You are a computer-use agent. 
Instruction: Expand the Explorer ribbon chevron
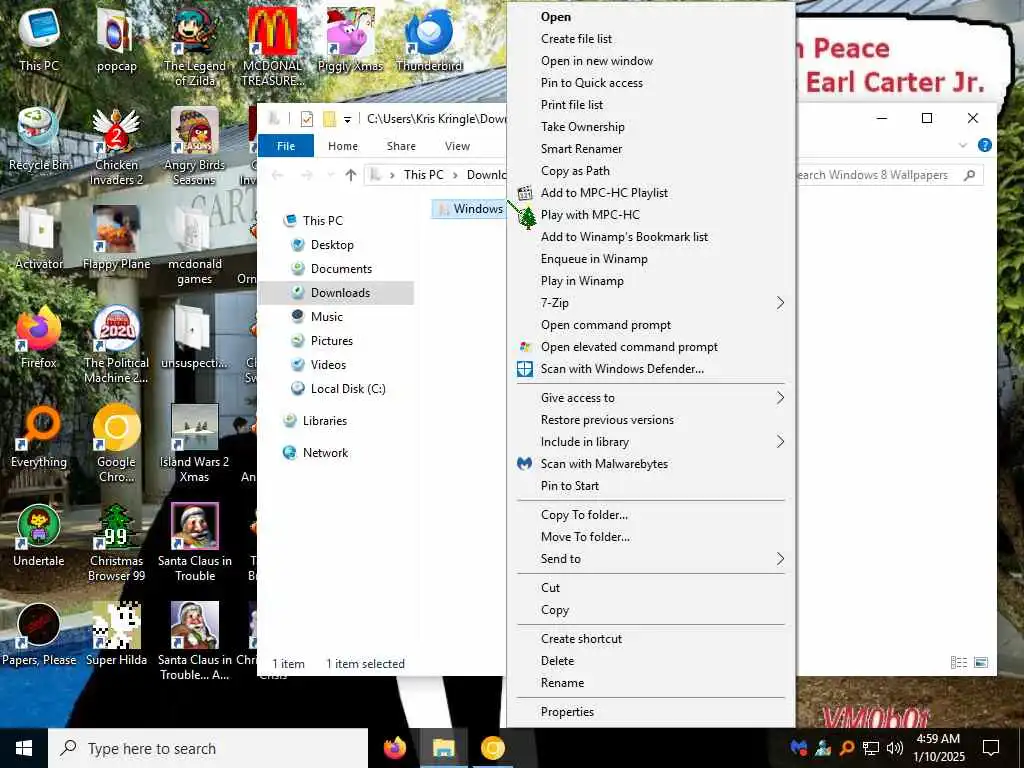[963, 146]
